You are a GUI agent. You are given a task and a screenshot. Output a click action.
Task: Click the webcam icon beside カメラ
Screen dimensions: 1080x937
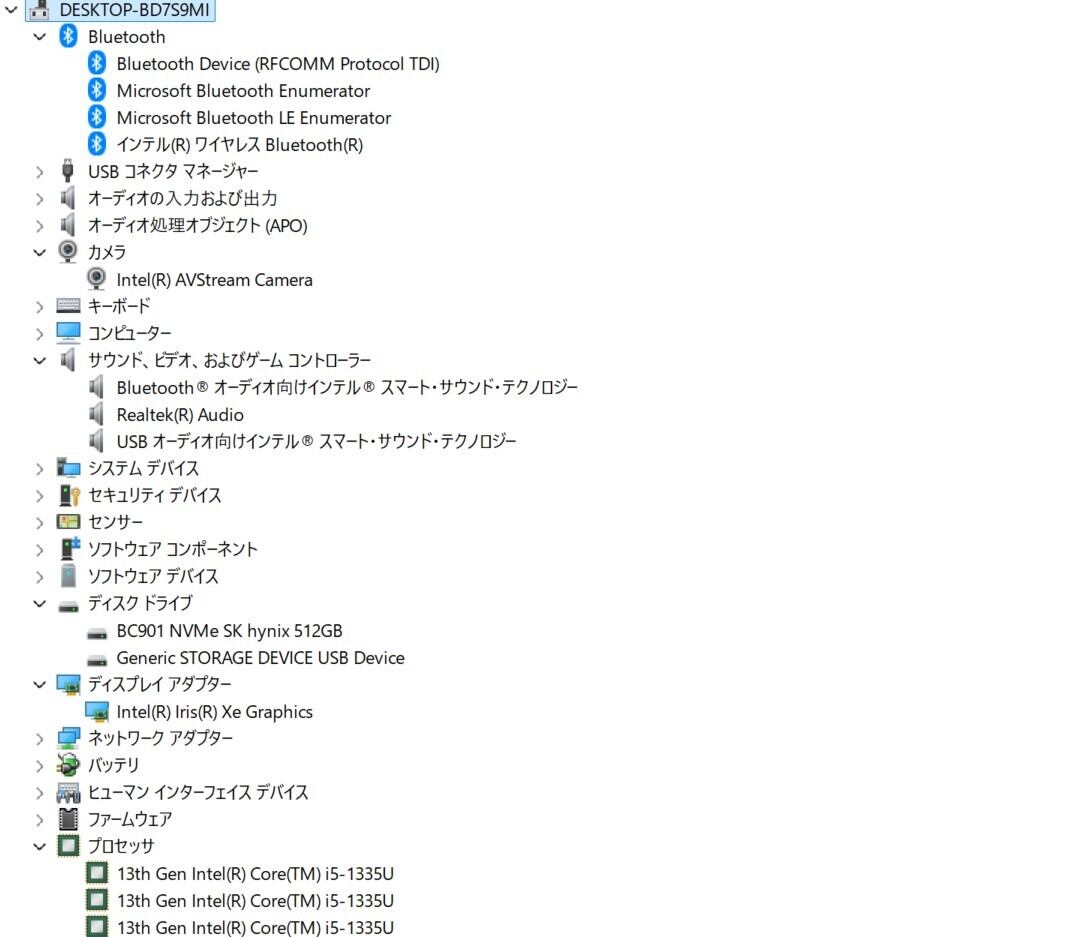pos(68,251)
